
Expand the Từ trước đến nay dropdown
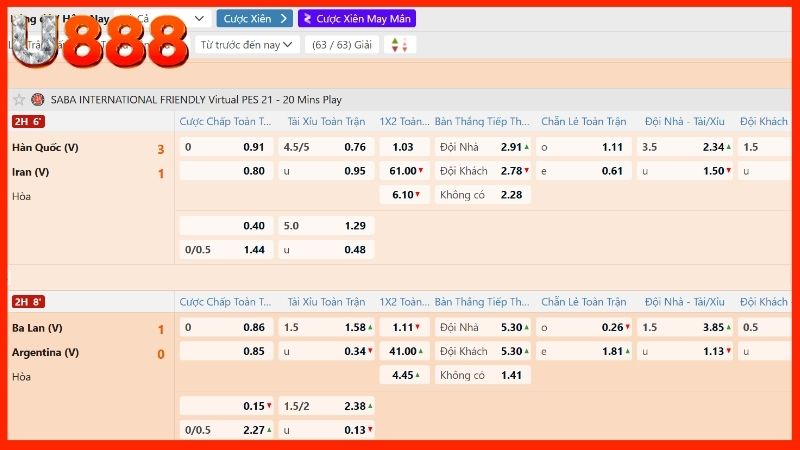click(x=247, y=45)
